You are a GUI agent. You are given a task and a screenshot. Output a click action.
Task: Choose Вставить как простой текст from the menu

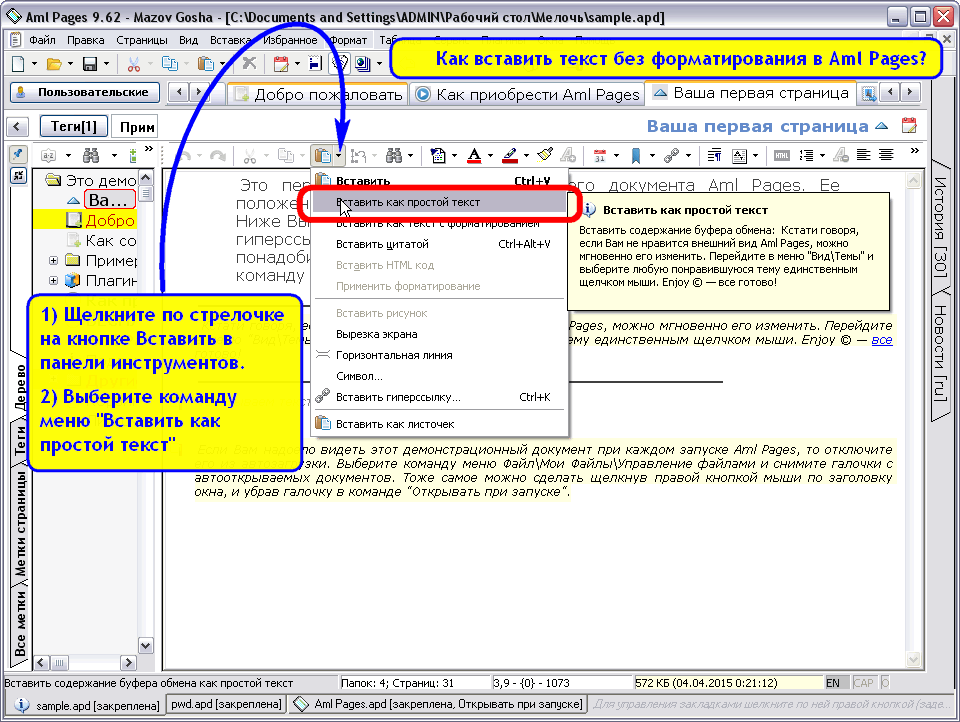pyautogui.click(x=438, y=202)
